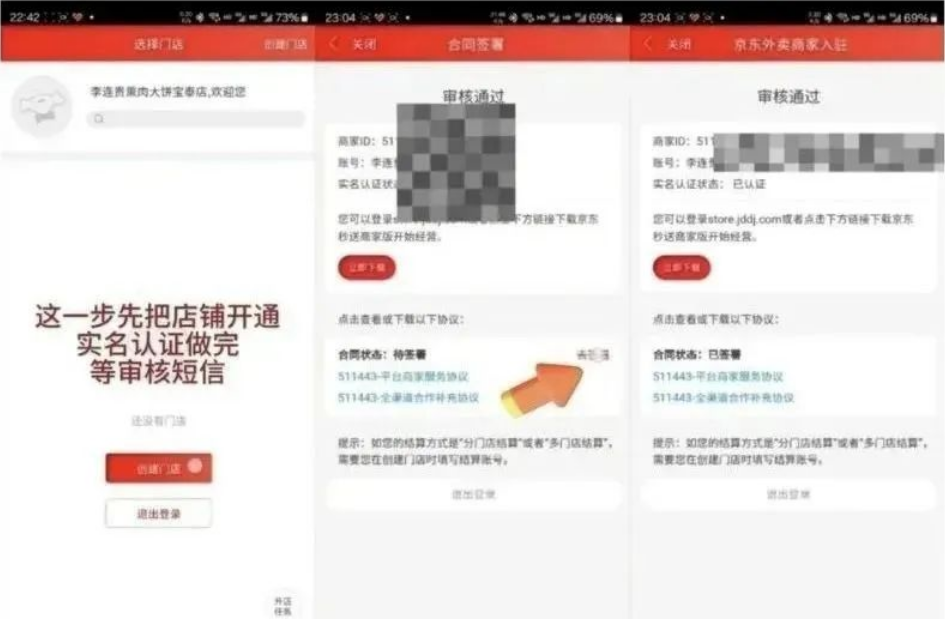Click the search magnifier icon in store search
945x619 pixels.
pyautogui.click(x=99, y=119)
